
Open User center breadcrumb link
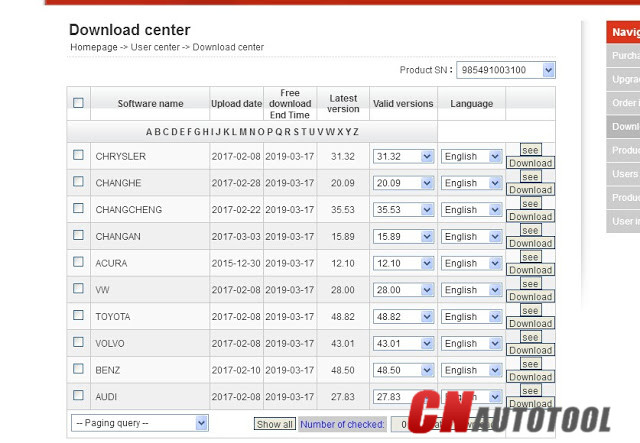(155, 47)
